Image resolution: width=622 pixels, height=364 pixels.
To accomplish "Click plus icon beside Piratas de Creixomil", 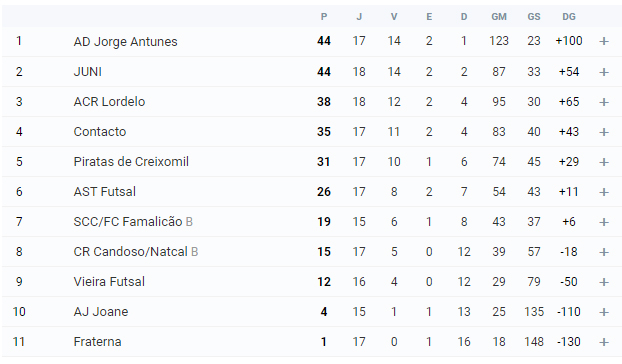I will click(x=604, y=162).
